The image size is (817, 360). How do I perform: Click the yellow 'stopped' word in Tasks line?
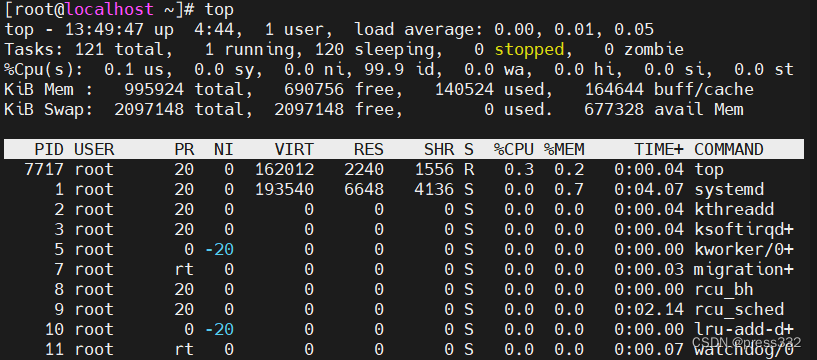pyautogui.click(x=529, y=50)
